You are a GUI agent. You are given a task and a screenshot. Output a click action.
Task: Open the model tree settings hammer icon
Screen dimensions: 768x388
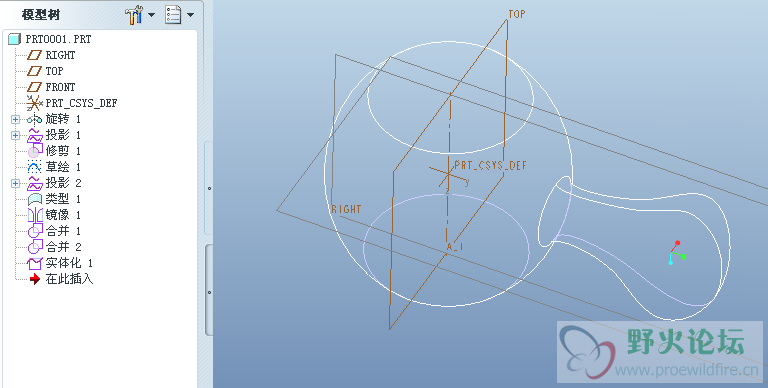(x=133, y=15)
